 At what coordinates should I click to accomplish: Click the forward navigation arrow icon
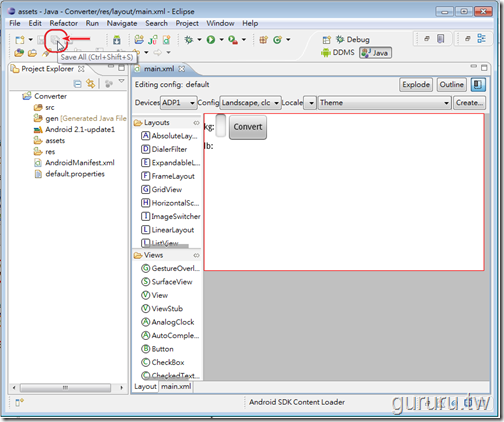(x=158, y=52)
